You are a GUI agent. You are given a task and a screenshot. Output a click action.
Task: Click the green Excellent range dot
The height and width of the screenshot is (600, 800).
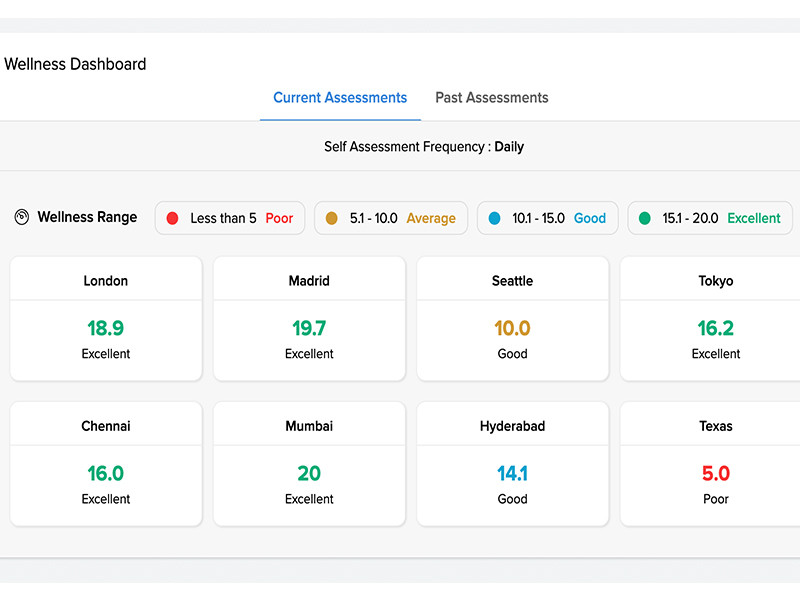[645, 218]
